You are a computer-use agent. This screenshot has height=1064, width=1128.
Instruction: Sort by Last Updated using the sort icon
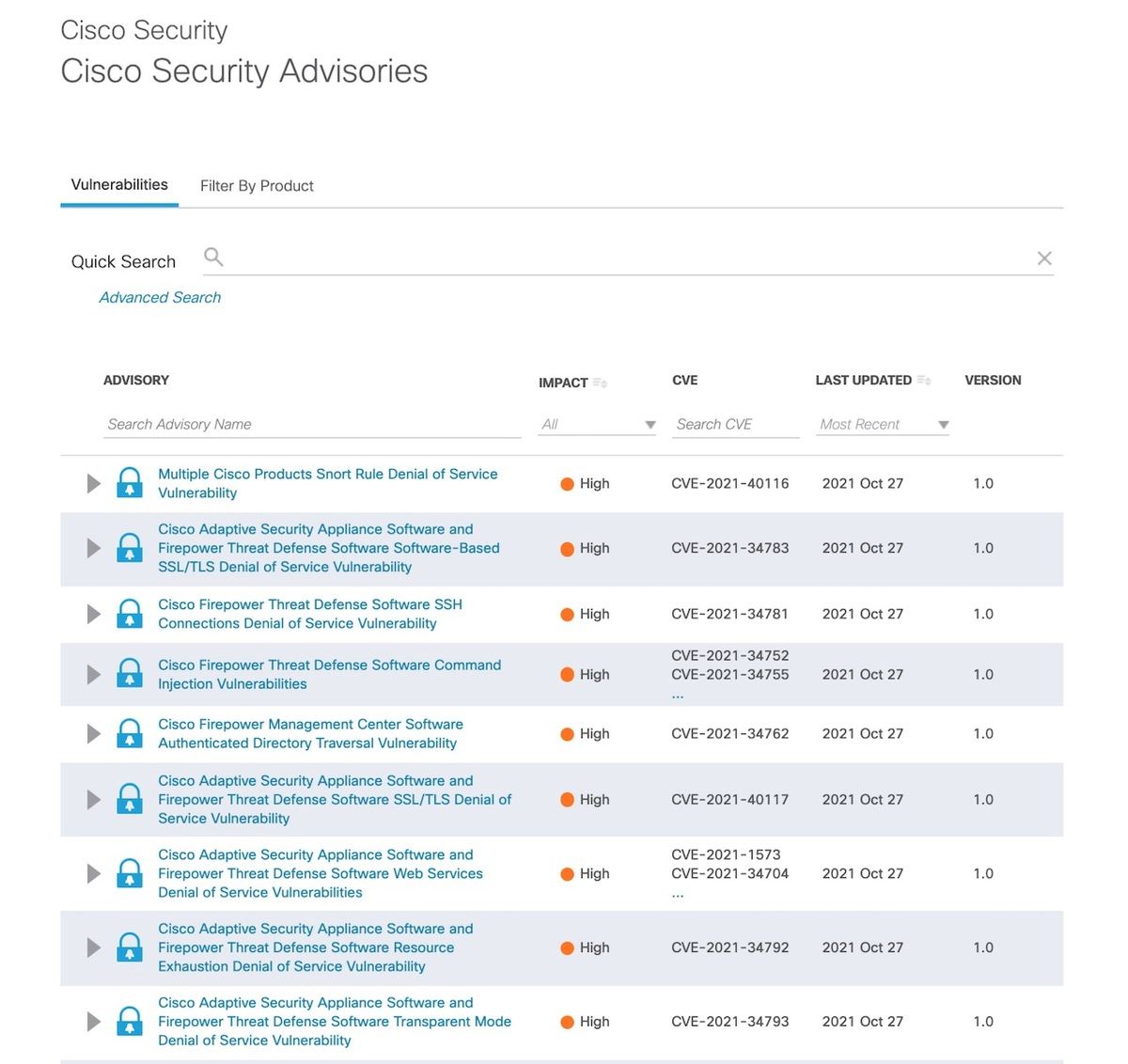(x=924, y=381)
